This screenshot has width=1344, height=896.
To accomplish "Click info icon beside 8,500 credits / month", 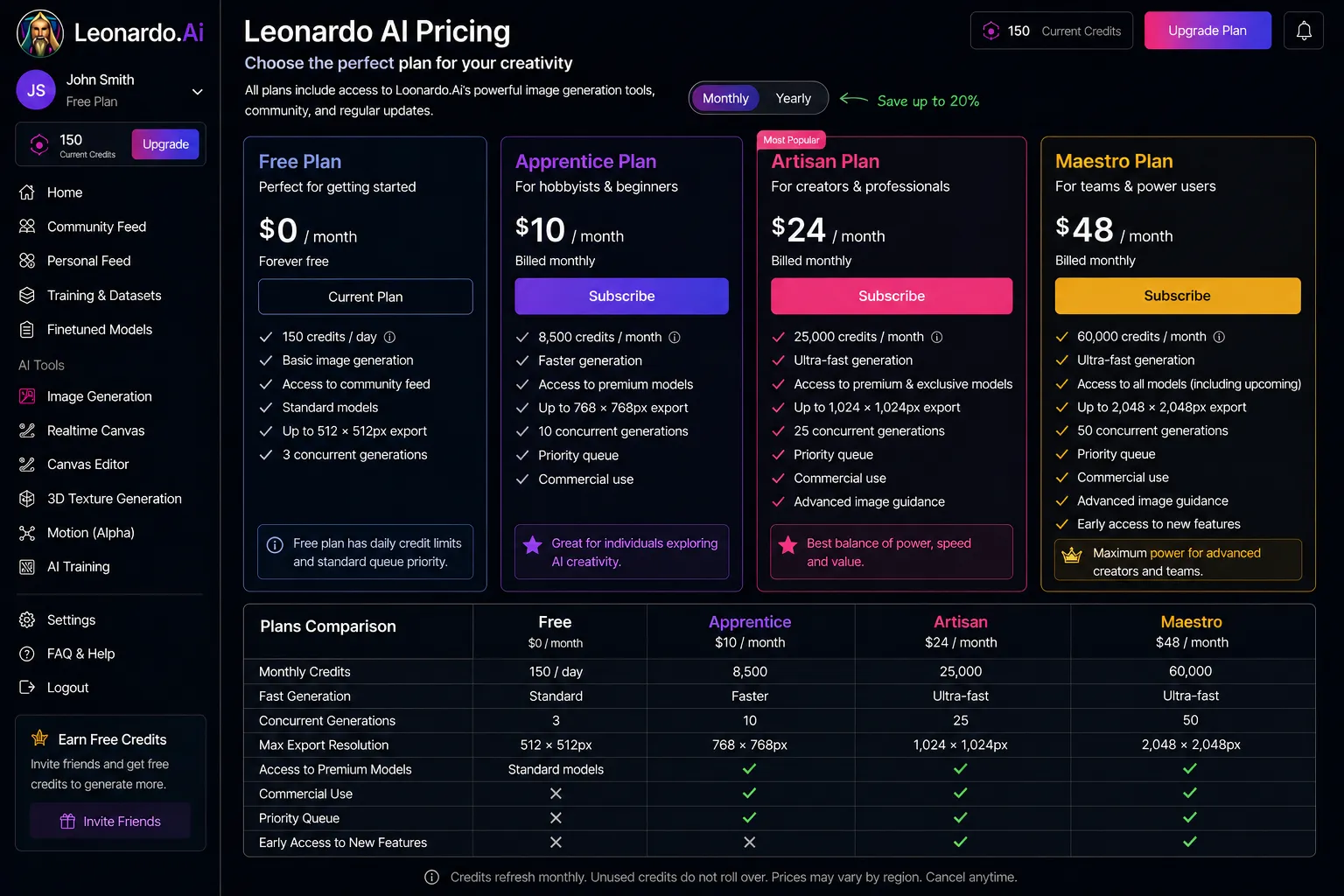I will 675,337.
